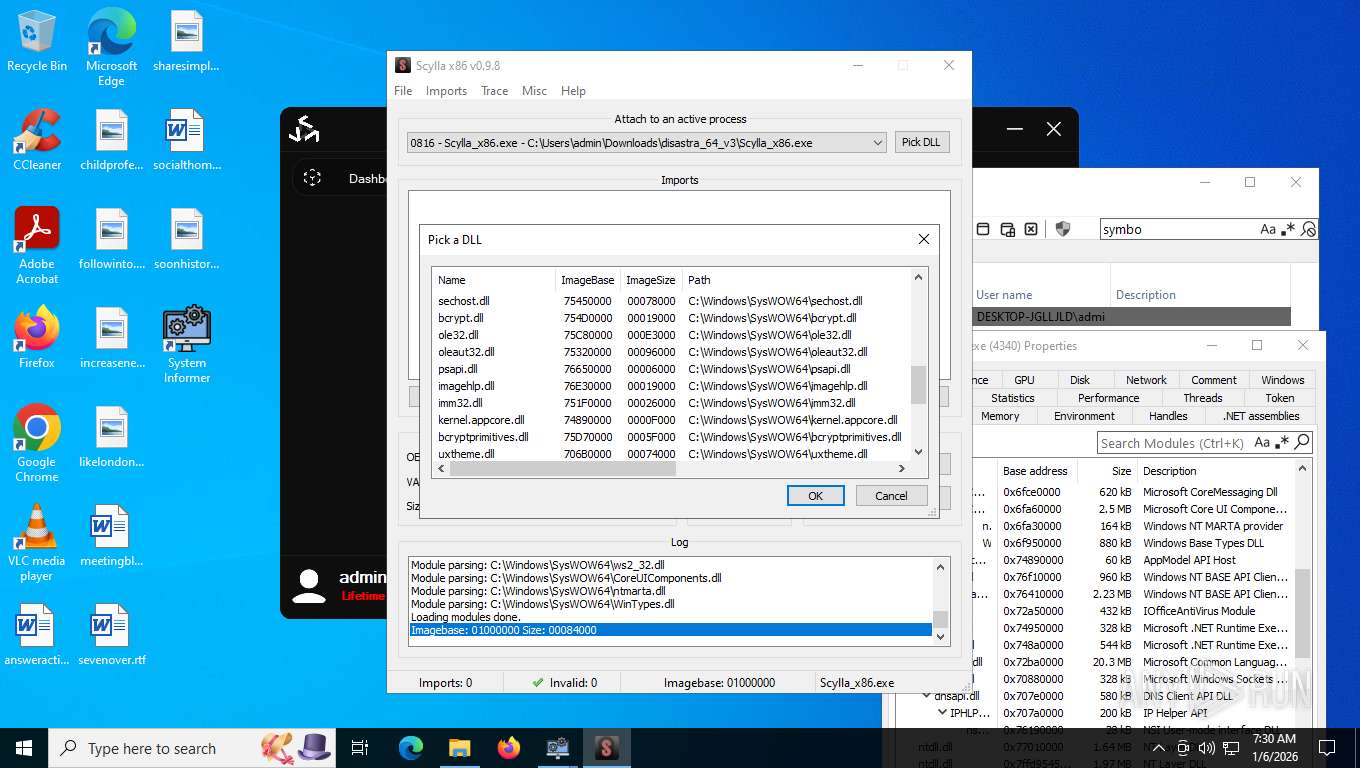Select Google Chrome desktop shortcut
This screenshot has width=1360, height=768.
pyautogui.click(x=37, y=444)
